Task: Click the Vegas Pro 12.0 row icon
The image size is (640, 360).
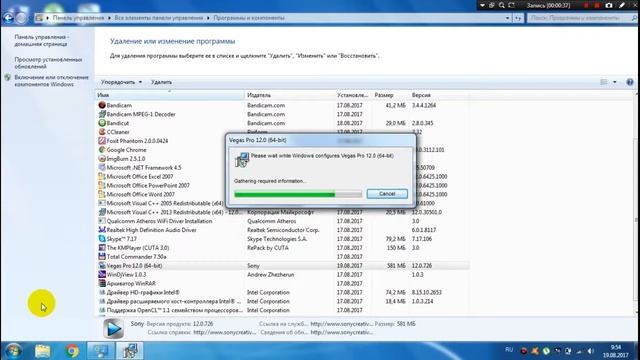Action: coord(102,266)
